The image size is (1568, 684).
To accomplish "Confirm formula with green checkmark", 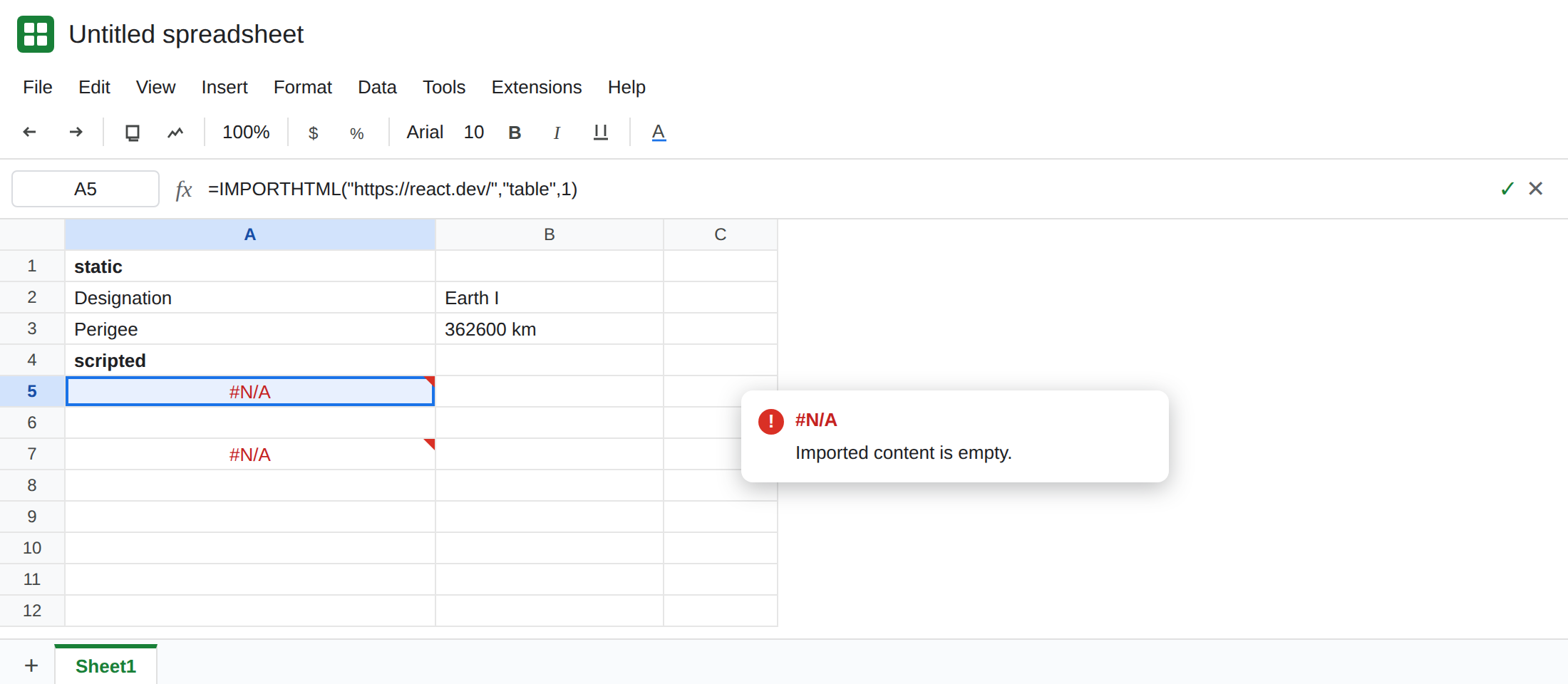I will click(1507, 189).
